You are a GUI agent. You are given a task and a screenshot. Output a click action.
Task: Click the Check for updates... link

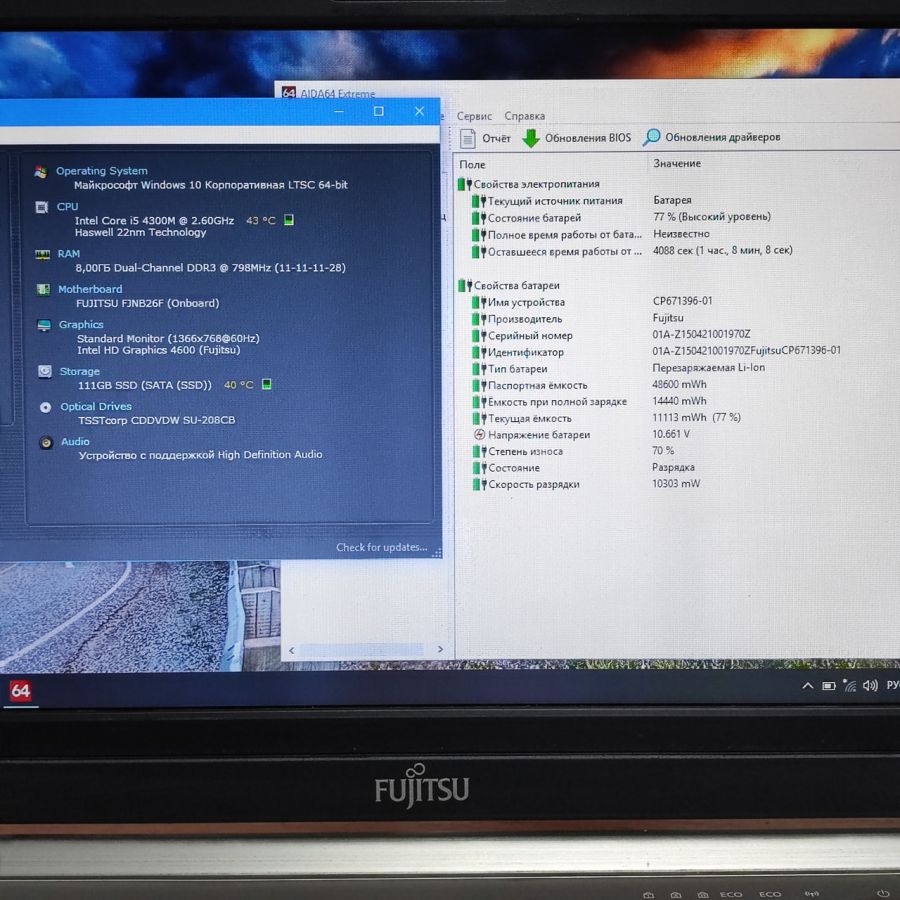(382, 548)
